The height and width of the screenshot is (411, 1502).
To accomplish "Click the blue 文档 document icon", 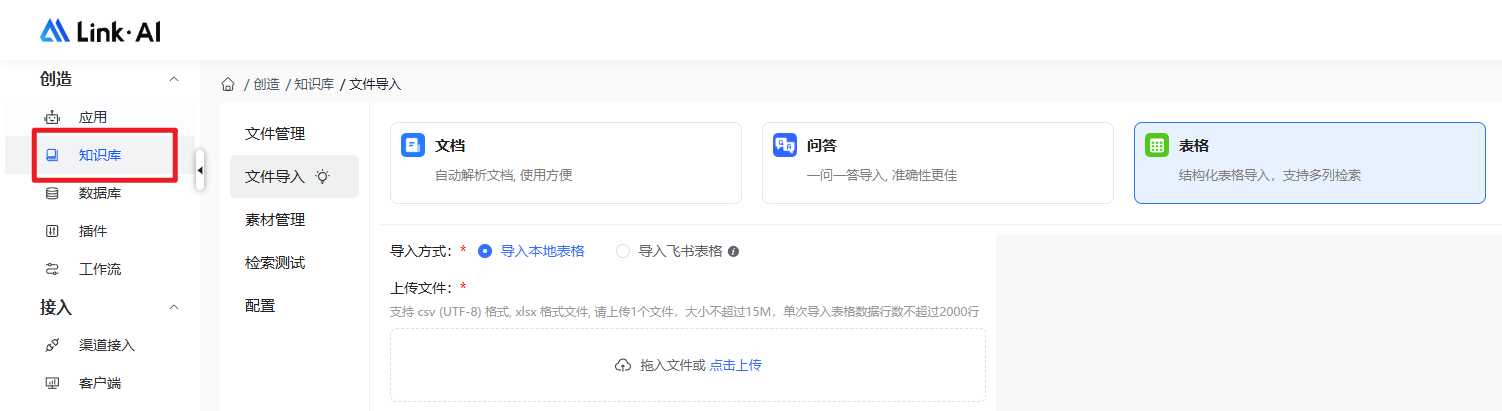I will pyautogui.click(x=413, y=145).
